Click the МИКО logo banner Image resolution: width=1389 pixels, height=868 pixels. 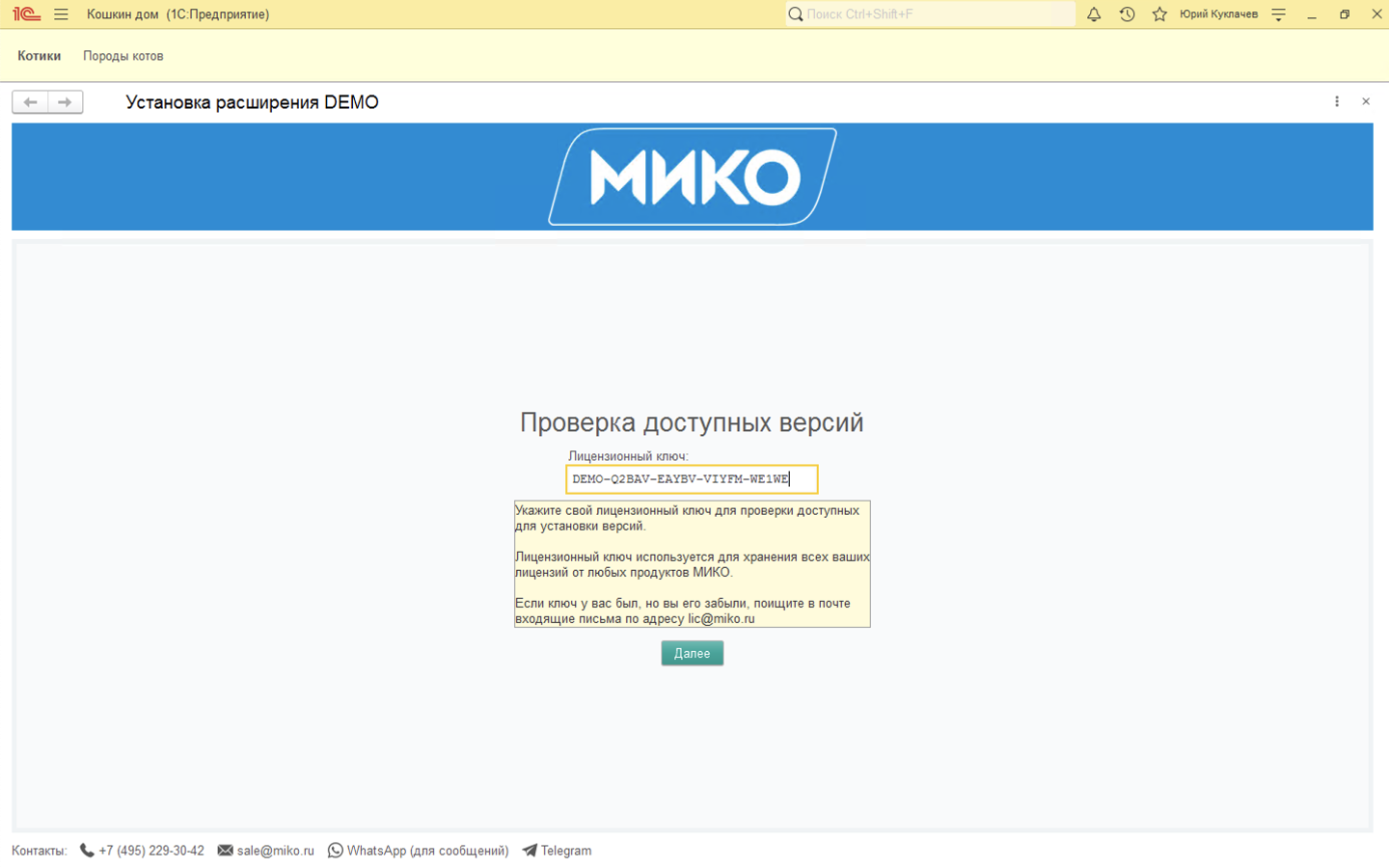[x=693, y=176]
